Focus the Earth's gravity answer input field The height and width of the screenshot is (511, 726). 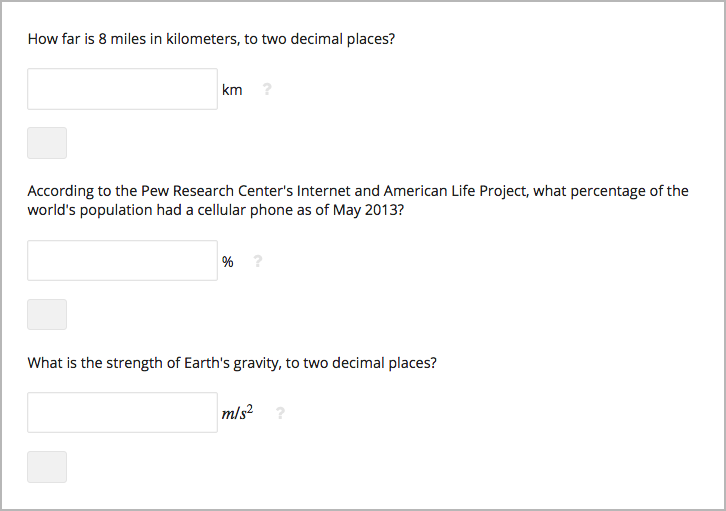point(122,413)
